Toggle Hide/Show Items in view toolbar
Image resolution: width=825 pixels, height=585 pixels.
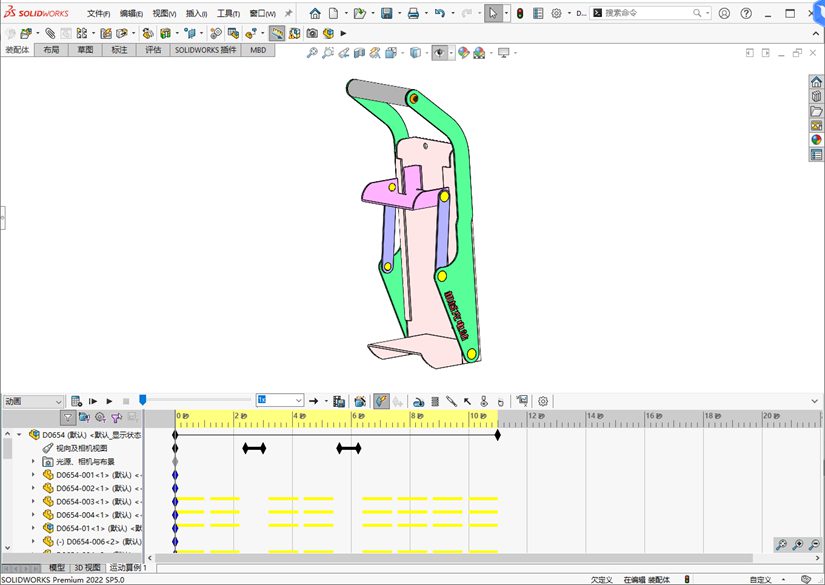click(439, 53)
